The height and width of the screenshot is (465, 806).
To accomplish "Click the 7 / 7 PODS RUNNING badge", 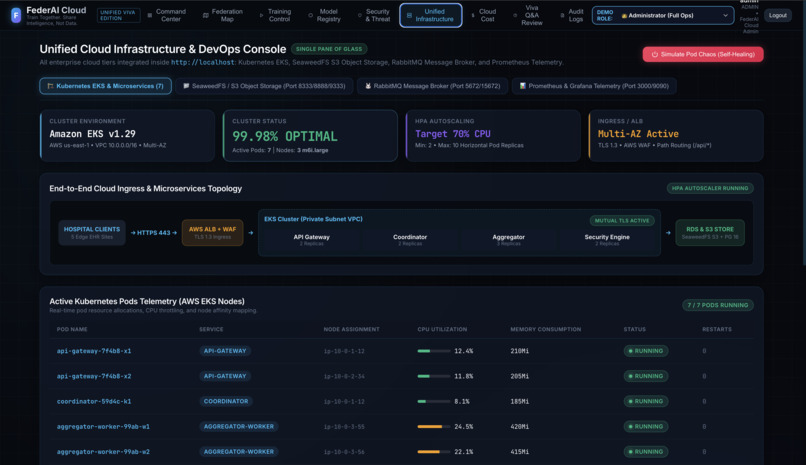I will click(718, 305).
